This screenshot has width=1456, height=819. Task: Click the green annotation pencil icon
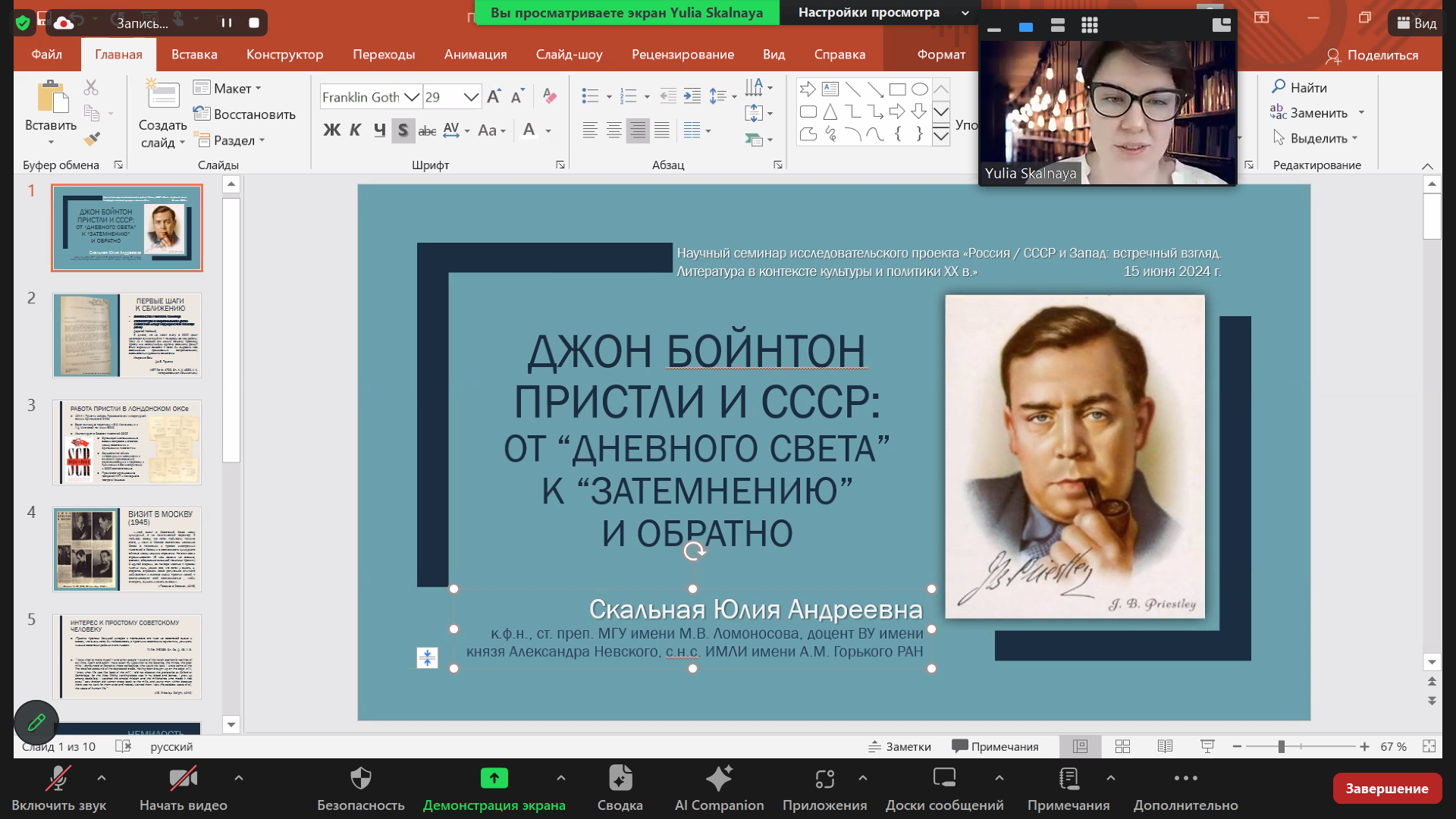tap(36, 723)
